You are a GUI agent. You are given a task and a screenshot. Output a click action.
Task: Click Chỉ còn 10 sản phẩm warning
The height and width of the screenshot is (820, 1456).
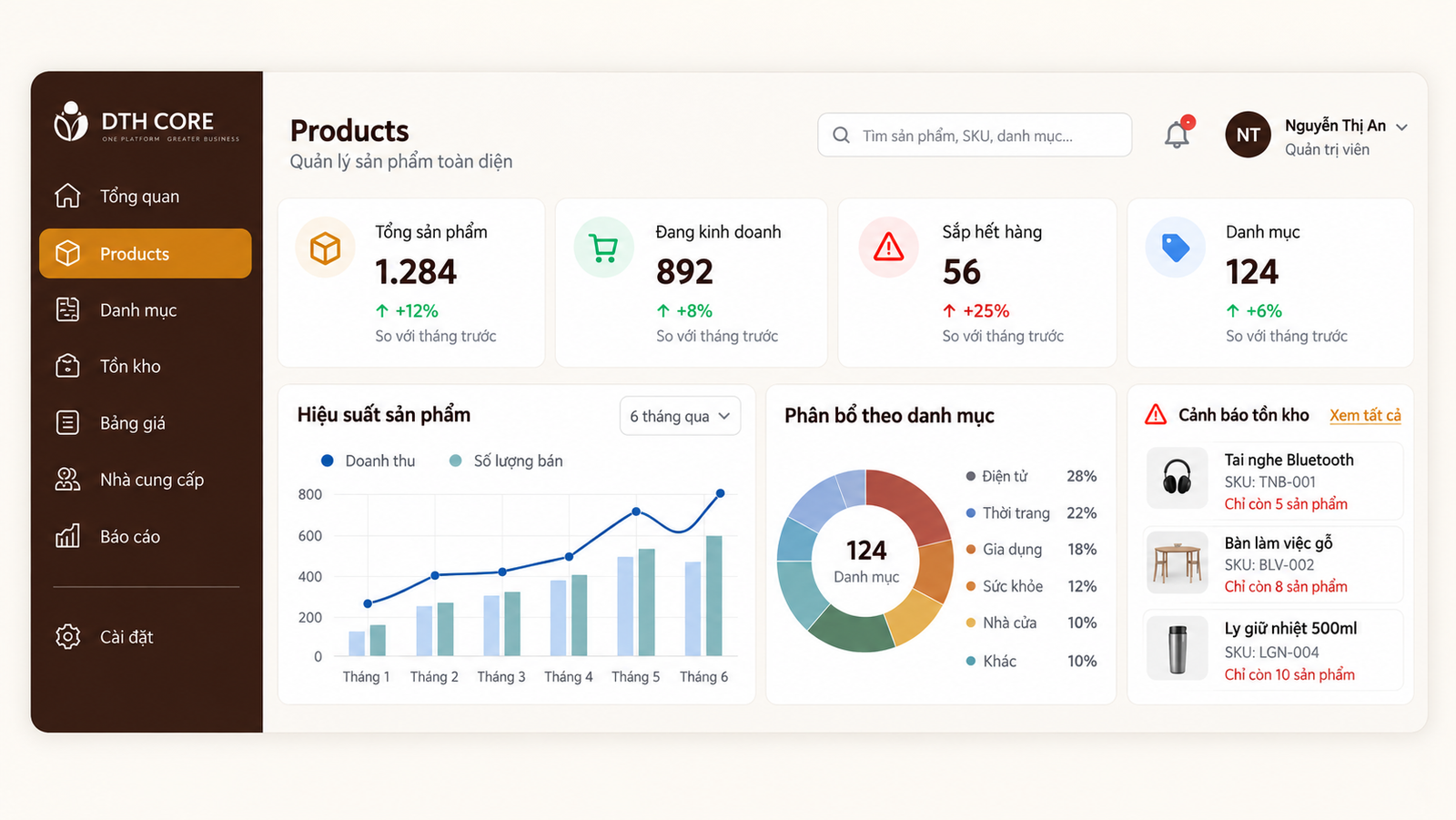[1289, 674]
